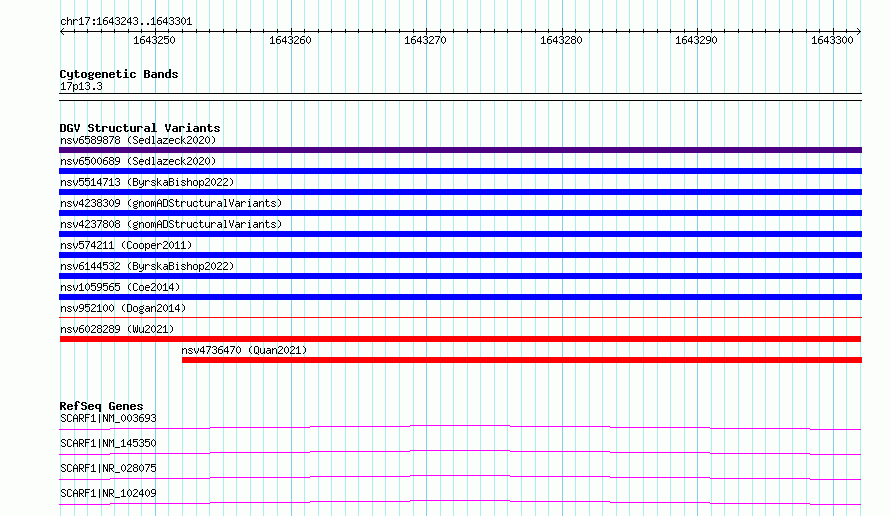Click the blue bar under nsv5514713
The height and width of the screenshot is (516, 890).
pyautogui.click(x=460, y=192)
